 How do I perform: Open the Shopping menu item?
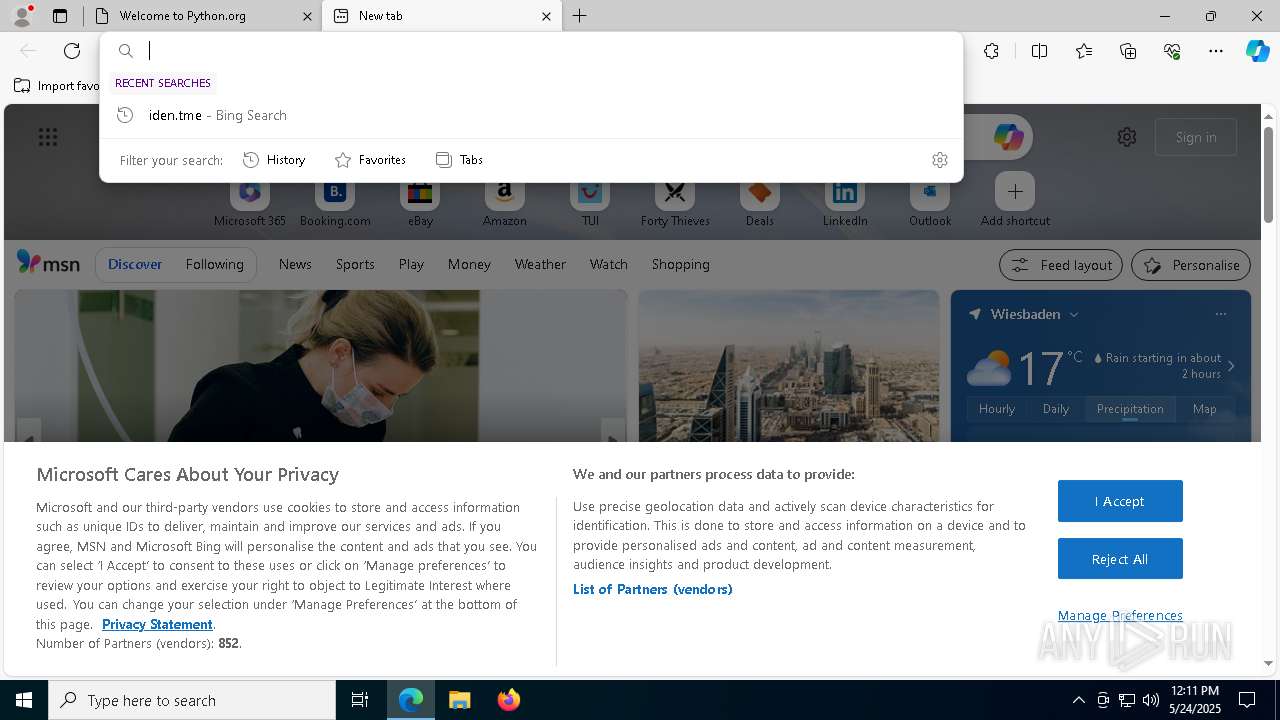(x=680, y=264)
